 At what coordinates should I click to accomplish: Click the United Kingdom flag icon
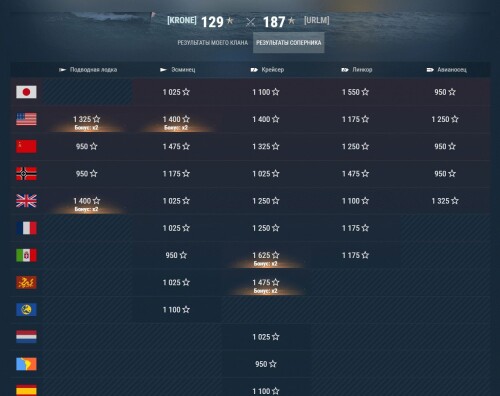coord(26,201)
